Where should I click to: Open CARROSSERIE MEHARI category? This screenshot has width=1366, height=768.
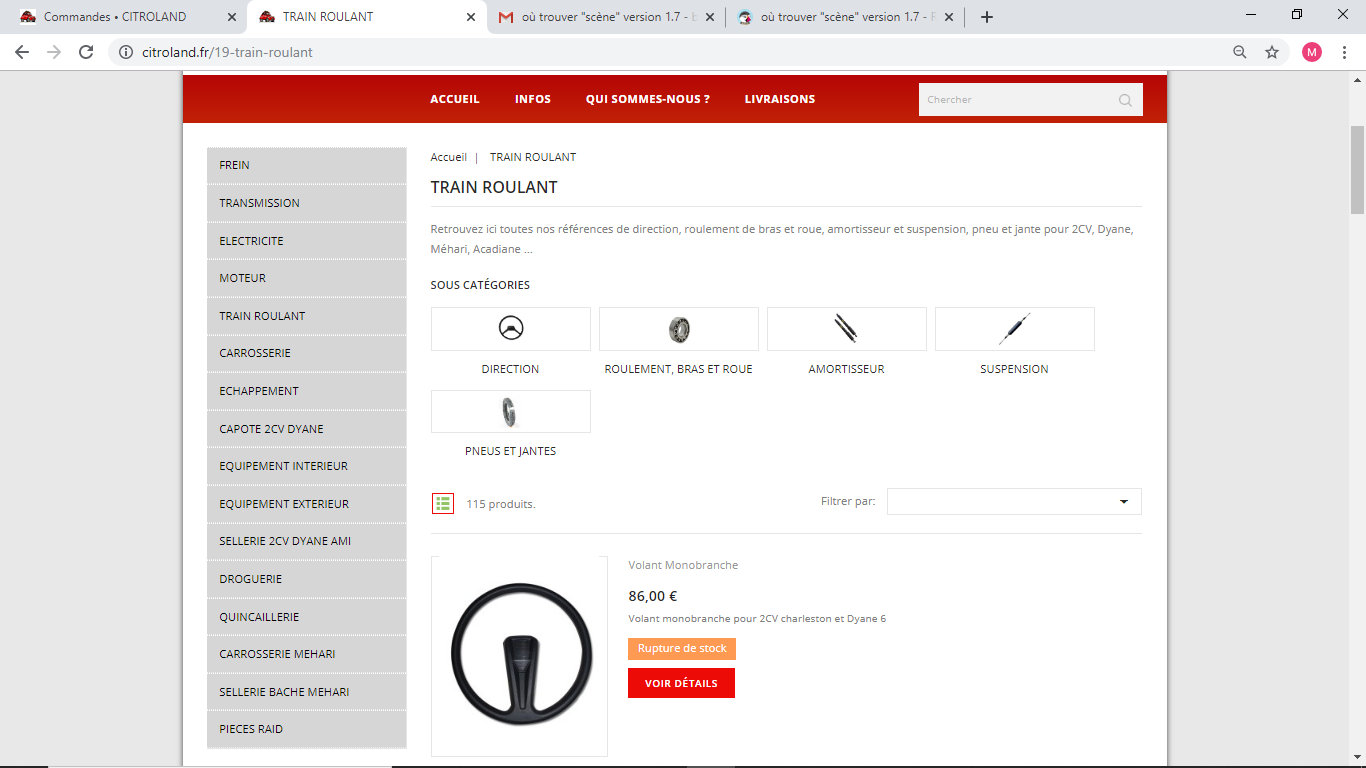(307, 654)
